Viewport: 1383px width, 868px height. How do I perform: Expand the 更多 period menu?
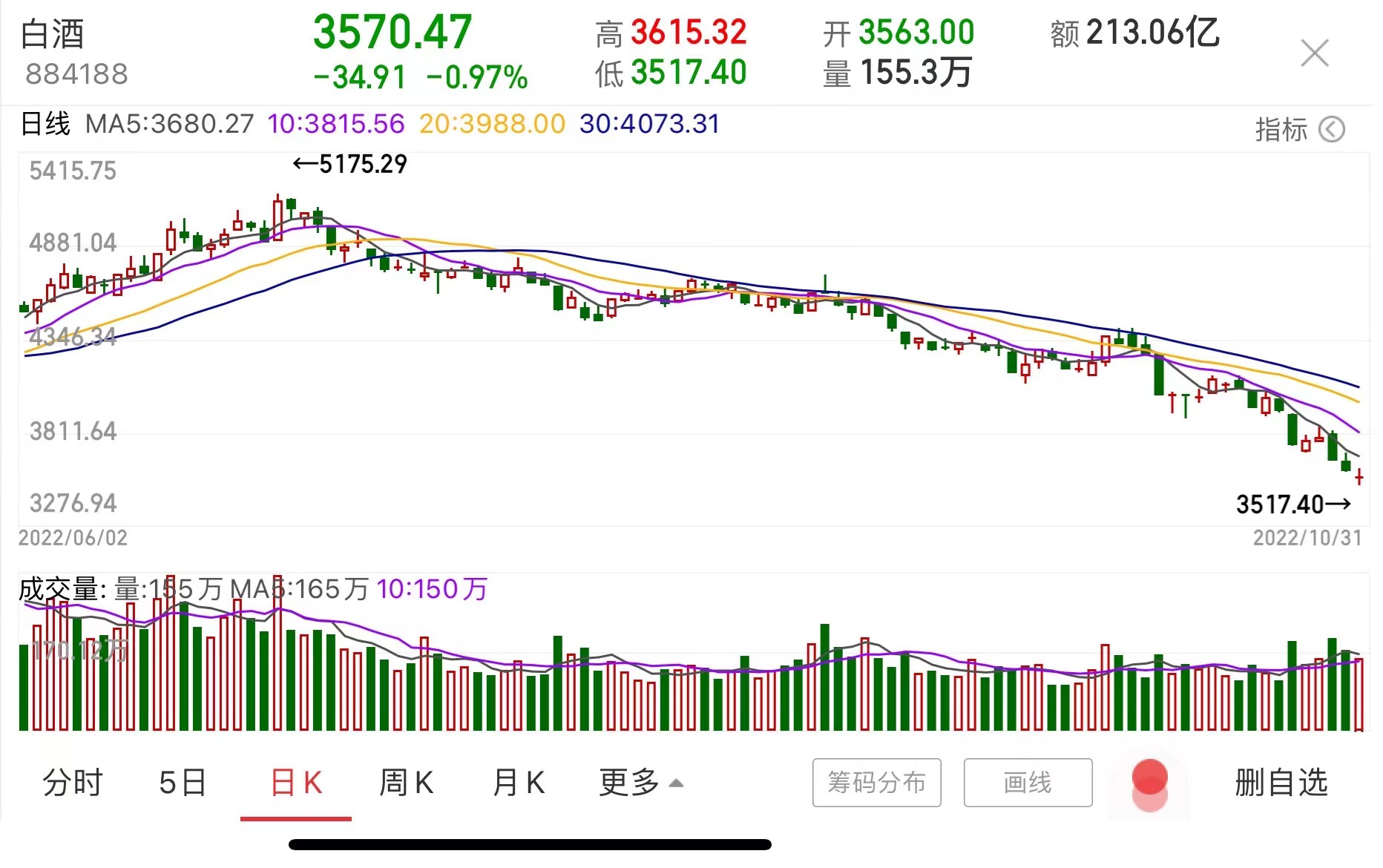(640, 783)
